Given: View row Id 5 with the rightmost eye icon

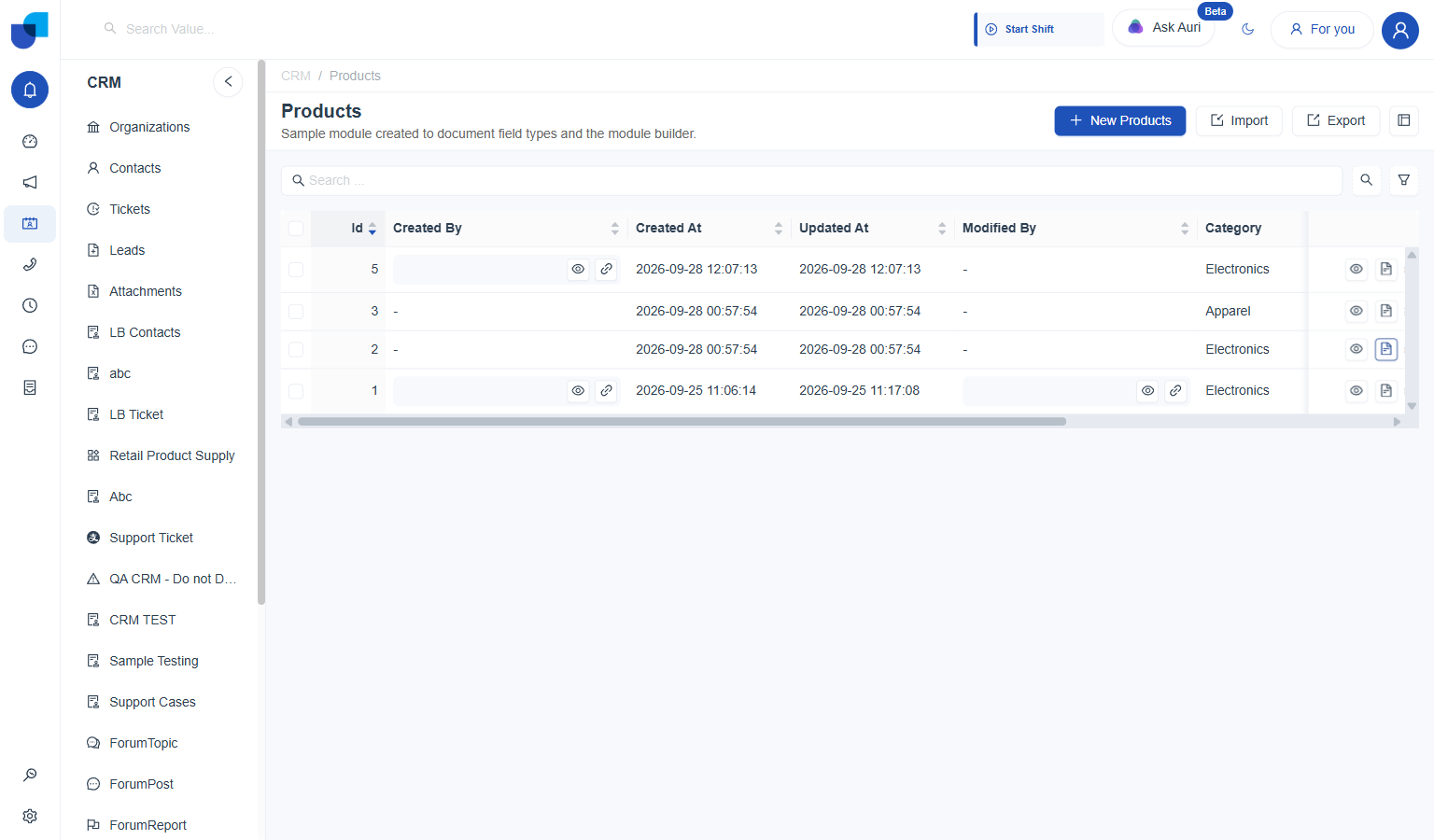Looking at the screenshot, I should click(x=1357, y=269).
